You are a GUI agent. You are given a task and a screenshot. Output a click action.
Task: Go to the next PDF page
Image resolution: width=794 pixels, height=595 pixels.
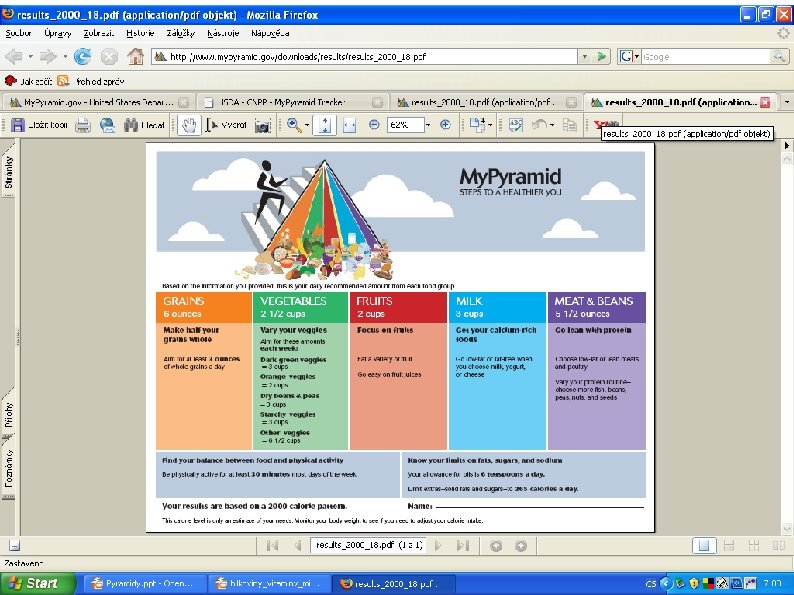[x=438, y=545]
